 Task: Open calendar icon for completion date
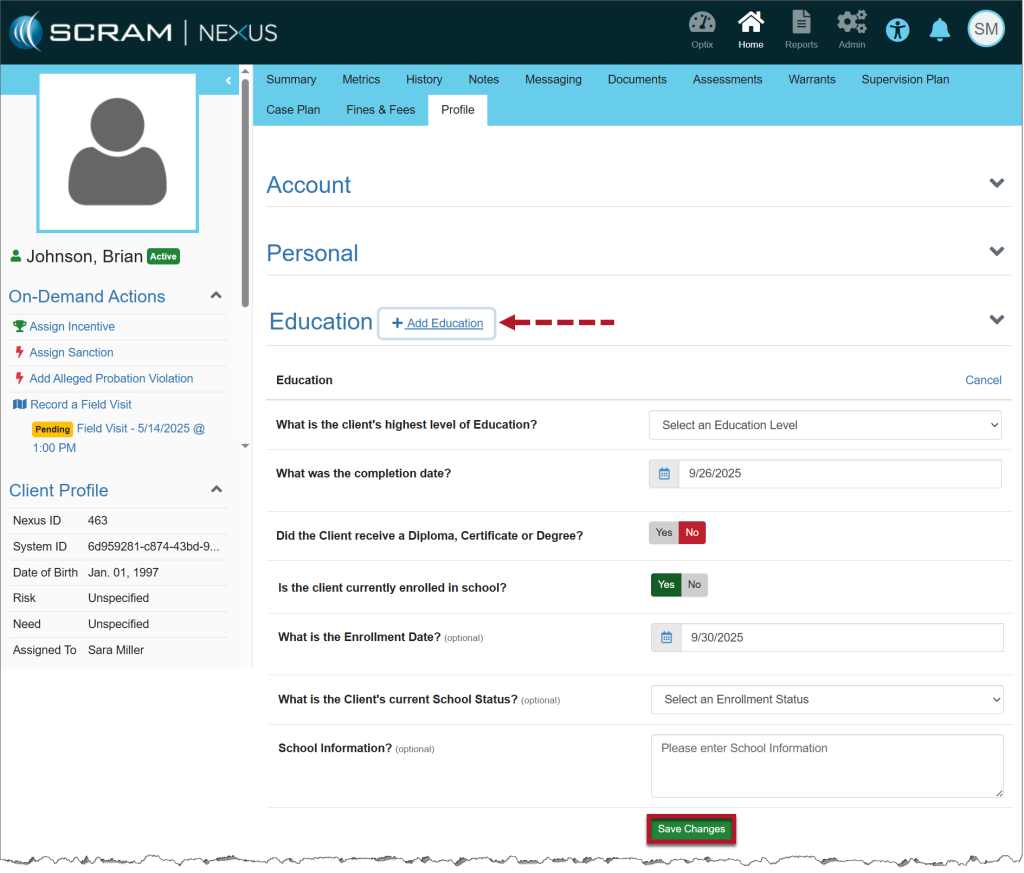tap(664, 474)
